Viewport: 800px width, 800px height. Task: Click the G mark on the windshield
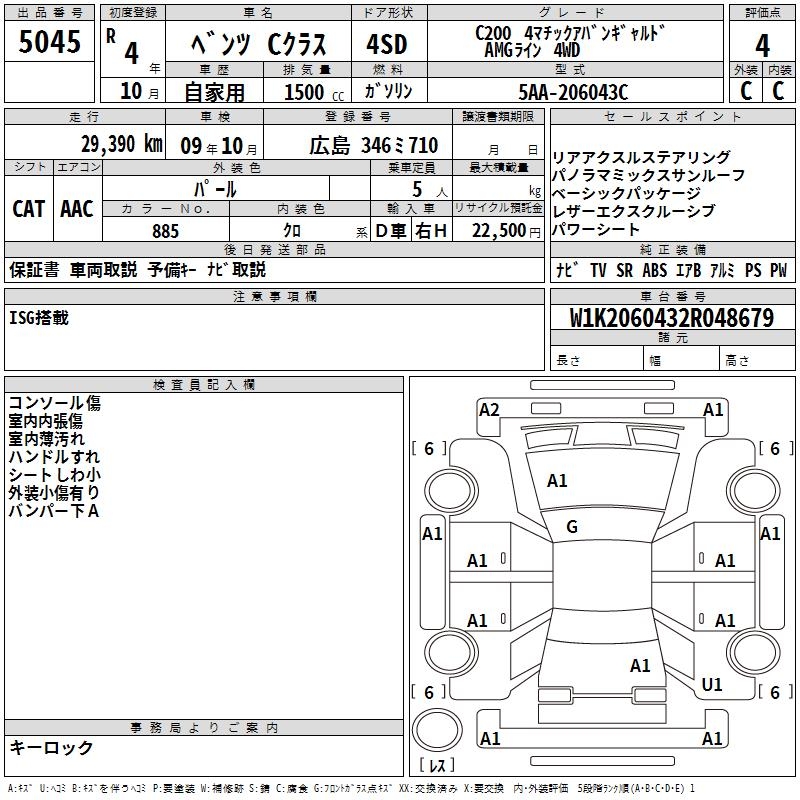tap(572, 526)
